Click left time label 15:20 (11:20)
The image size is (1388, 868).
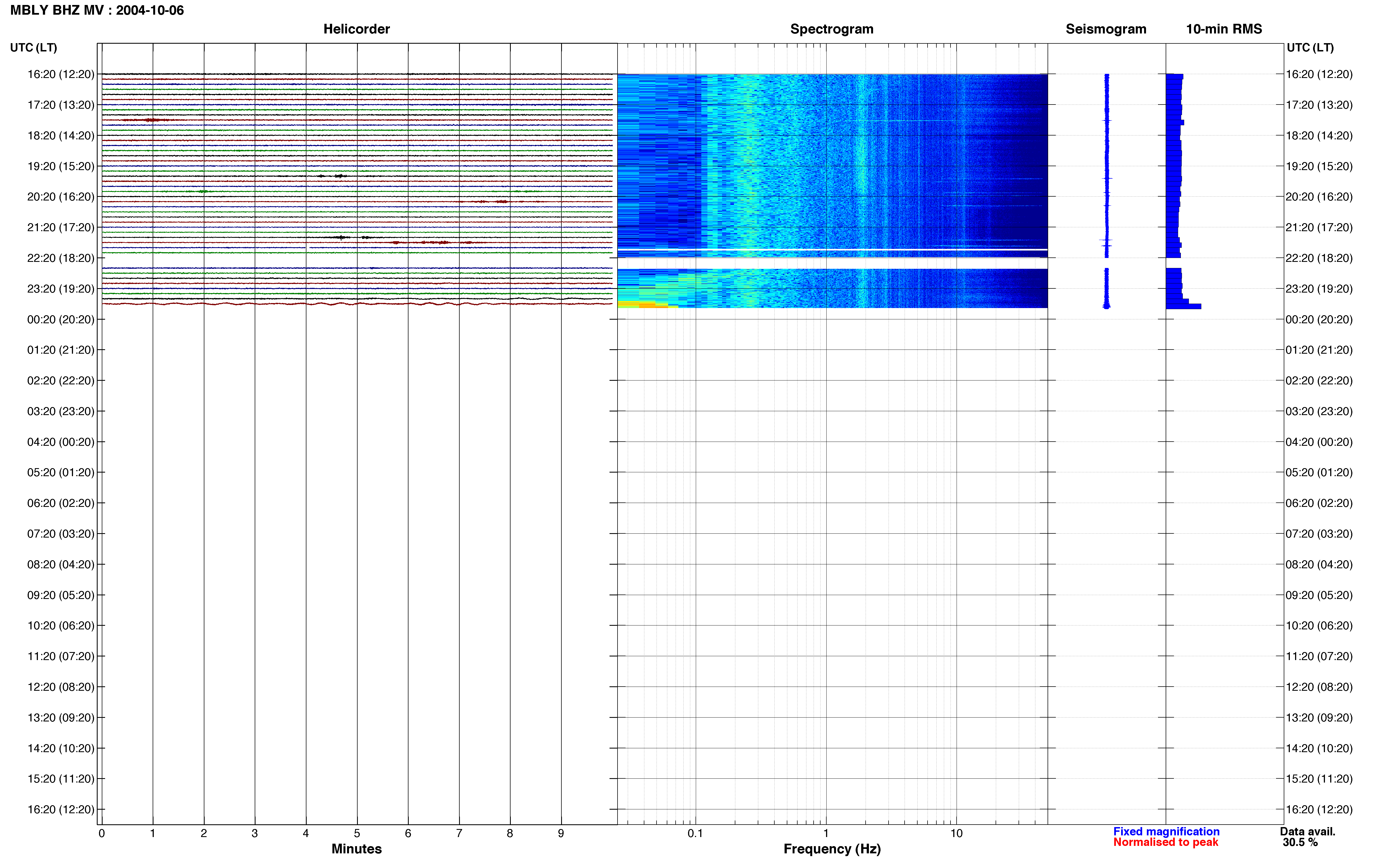(x=61, y=779)
